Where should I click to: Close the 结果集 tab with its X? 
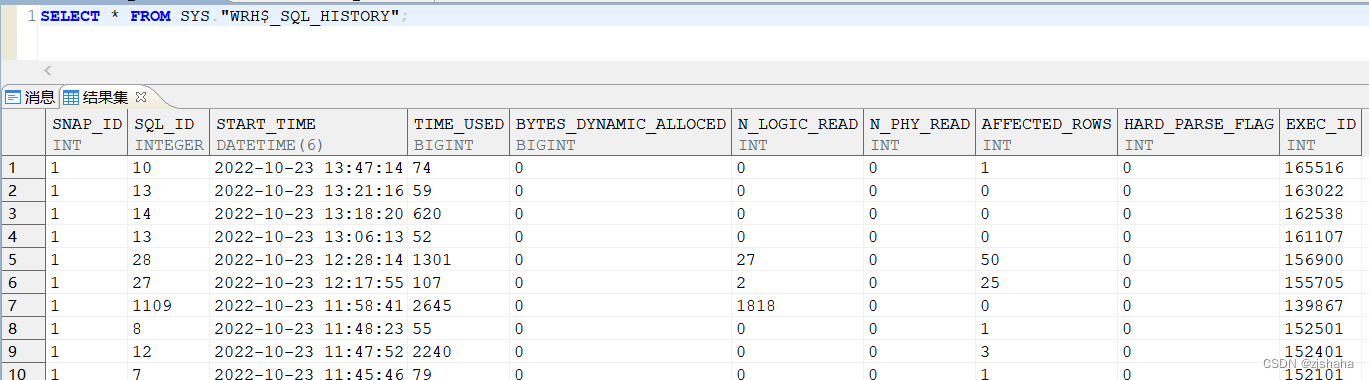tap(141, 97)
